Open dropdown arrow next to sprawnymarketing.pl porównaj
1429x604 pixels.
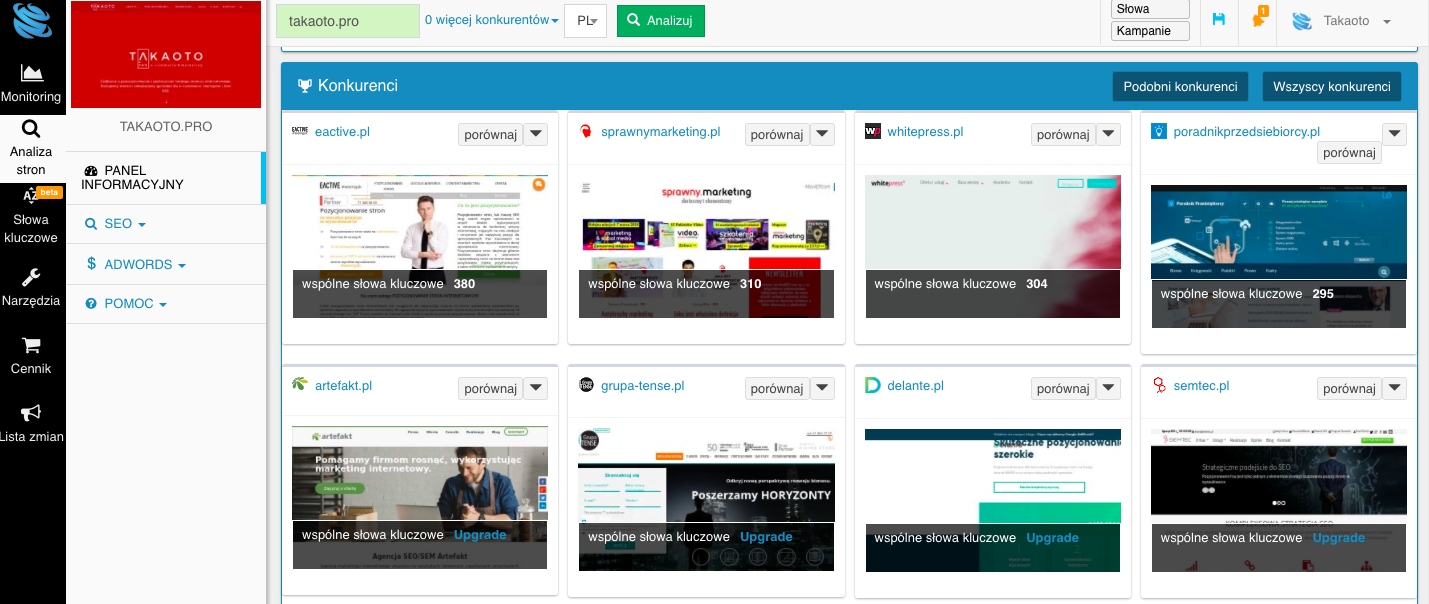point(822,135)
